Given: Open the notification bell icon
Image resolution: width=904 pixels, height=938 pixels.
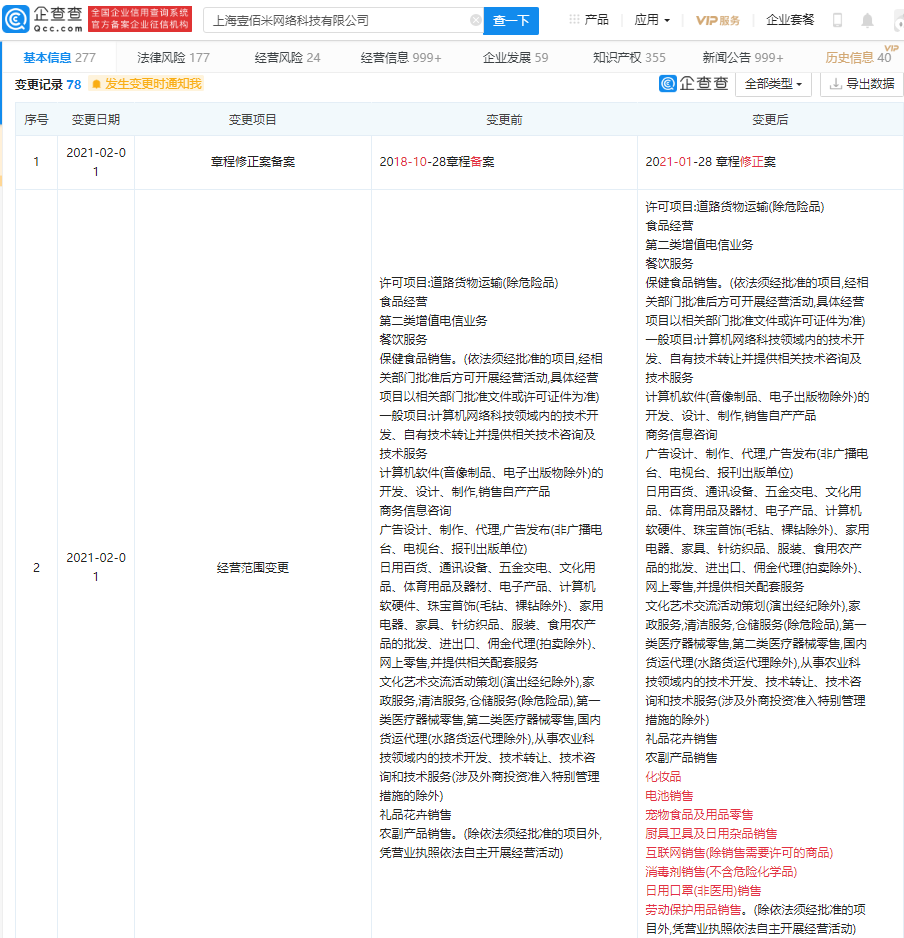Looking at the screenshot, I should pyautogui.click(x=866, y=20).
